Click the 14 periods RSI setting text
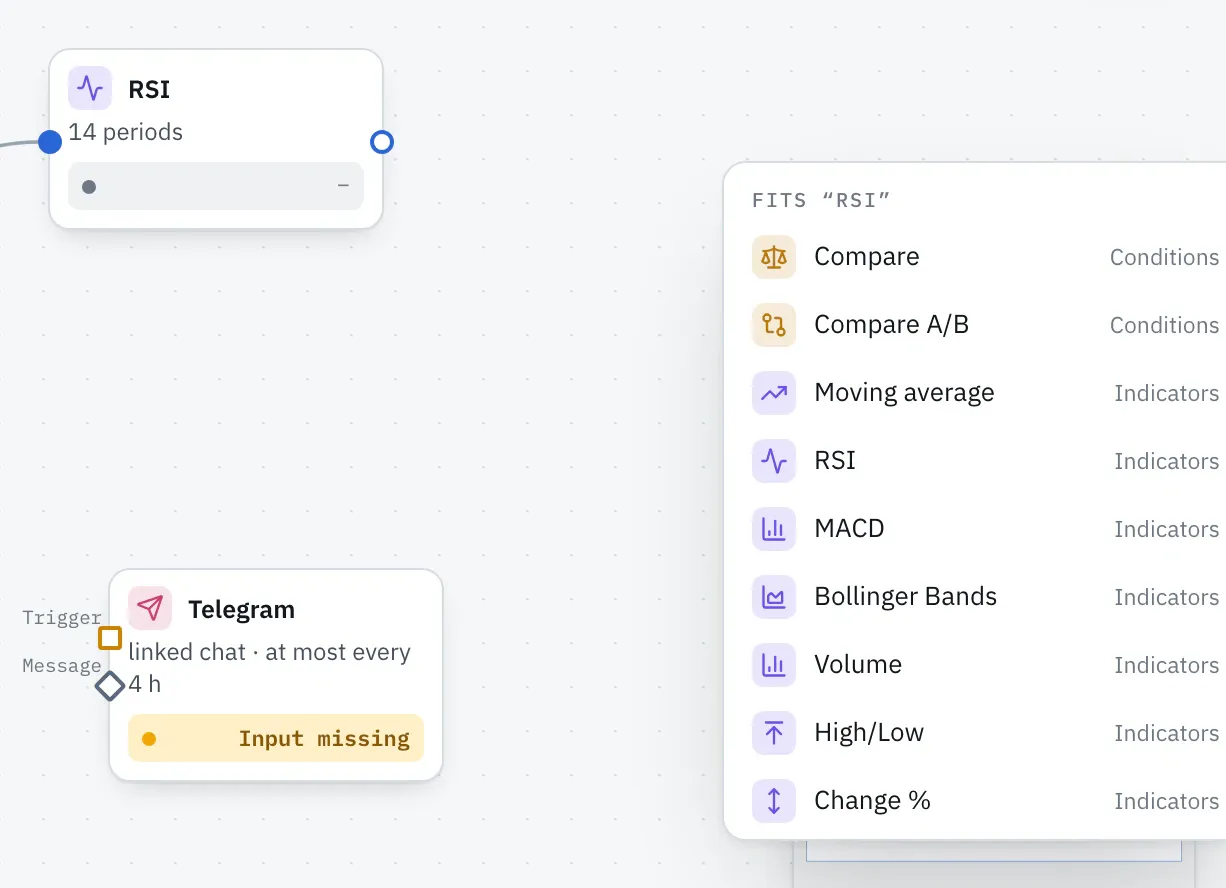The width and height of the screenshot is (1226, 888). click(126, 132)
